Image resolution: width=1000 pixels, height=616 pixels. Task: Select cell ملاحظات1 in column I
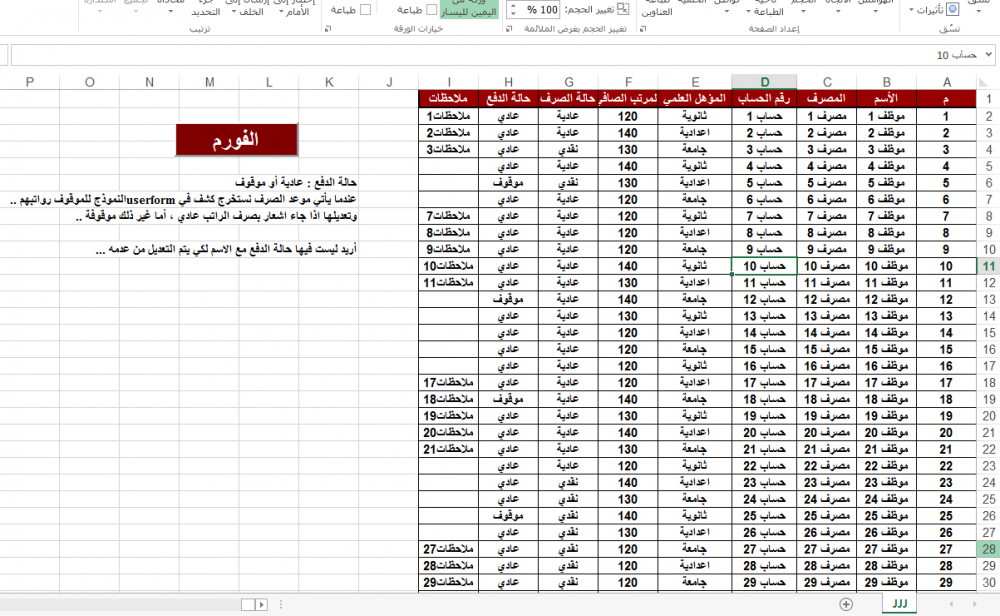point(448,116)
